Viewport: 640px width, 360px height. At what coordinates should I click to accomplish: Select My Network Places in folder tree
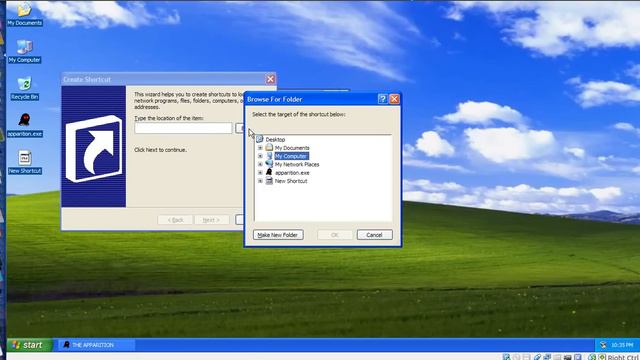coord(297,164)
